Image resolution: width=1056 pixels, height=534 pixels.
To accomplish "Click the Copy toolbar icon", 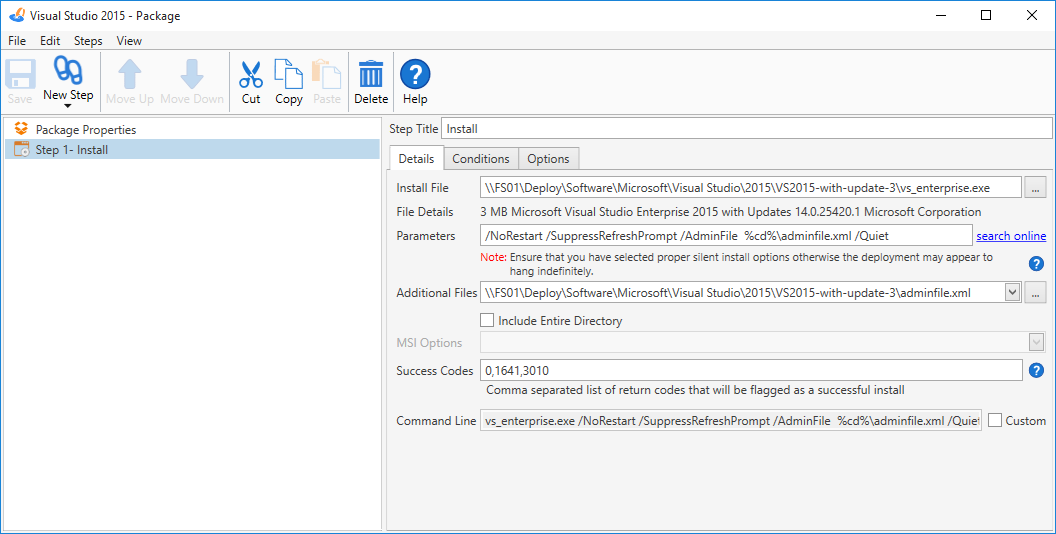I will pos(289,75).
